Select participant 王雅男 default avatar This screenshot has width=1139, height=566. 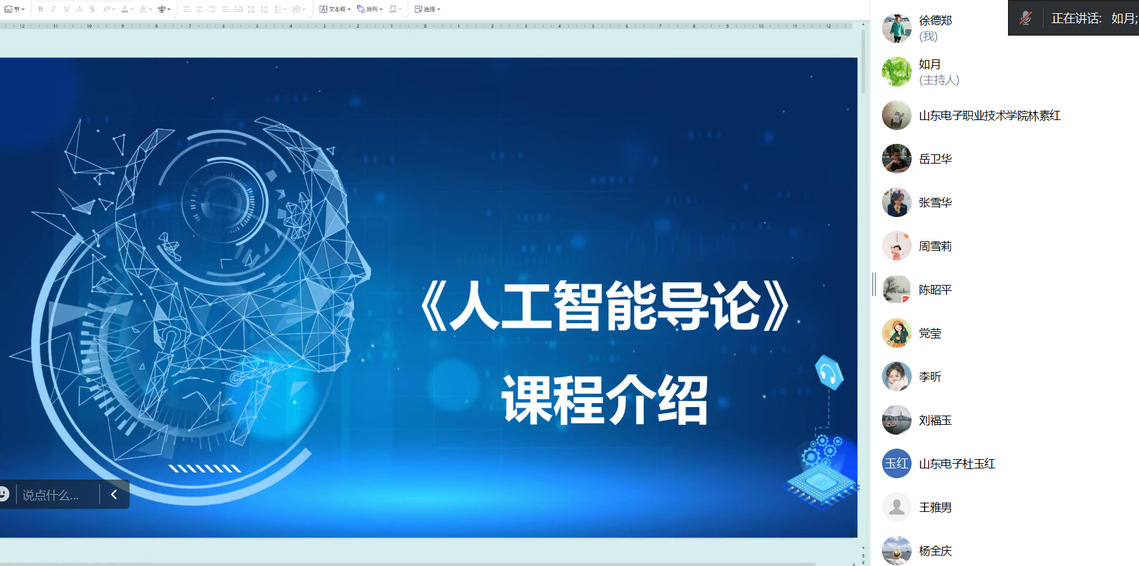pyautogui.click(x=896, y=507)
